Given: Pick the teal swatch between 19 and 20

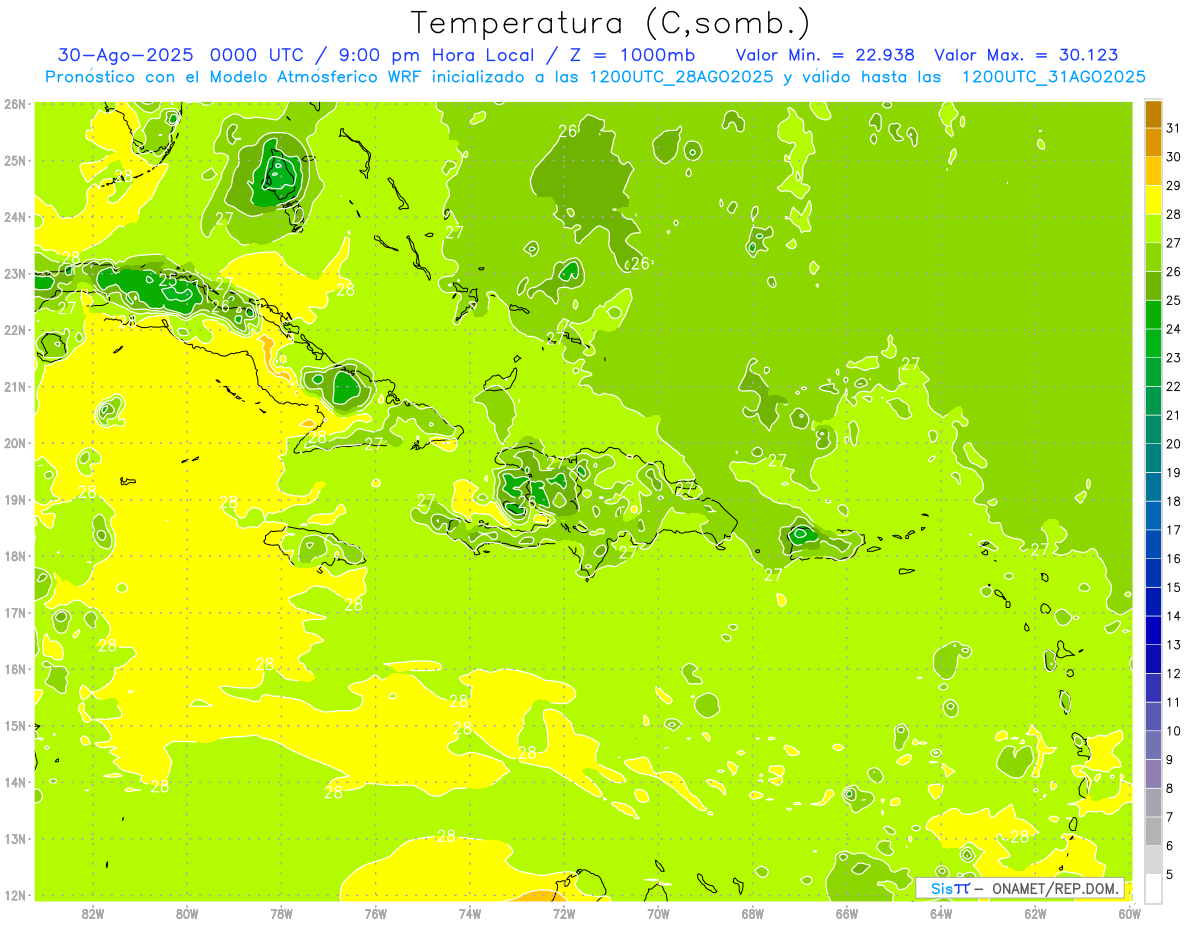Looking at the screenshot, I should click(1153, 459).
